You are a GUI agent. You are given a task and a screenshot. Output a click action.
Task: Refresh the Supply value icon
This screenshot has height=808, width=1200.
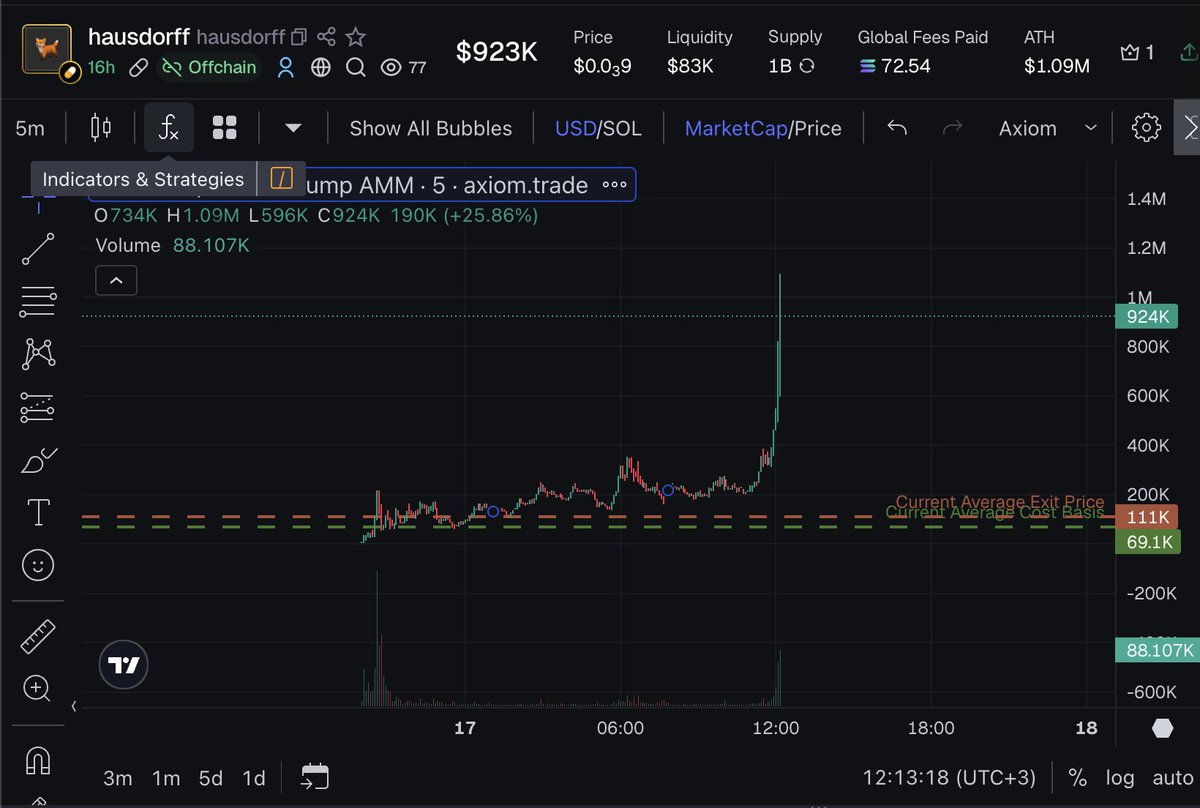[806, 66]
